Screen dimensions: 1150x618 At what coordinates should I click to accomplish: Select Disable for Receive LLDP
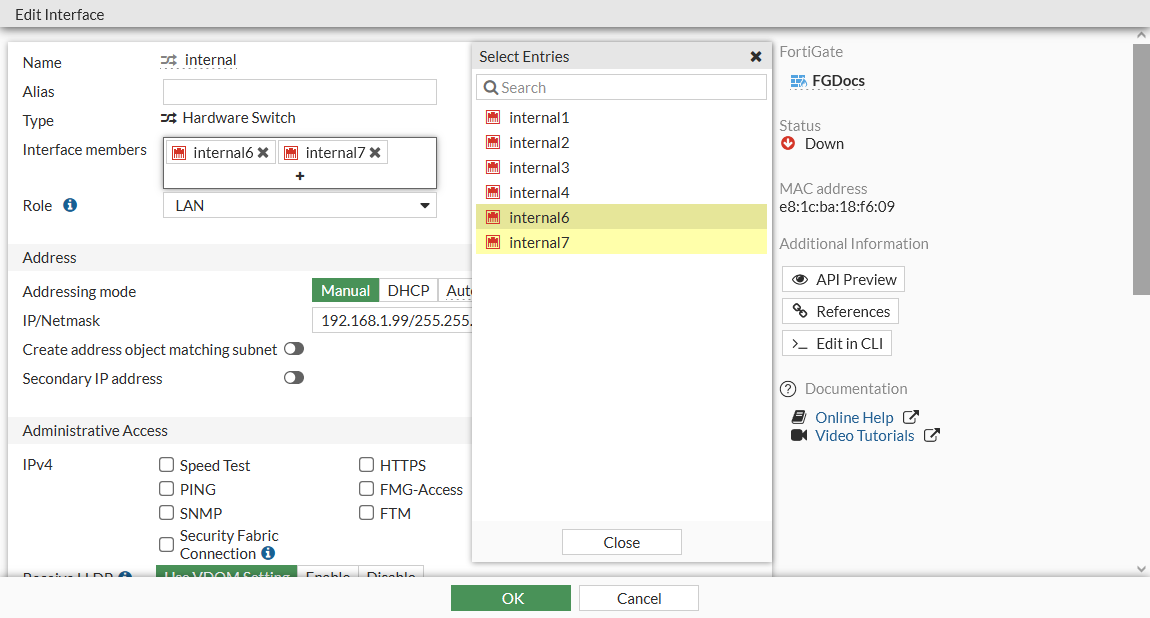390,576
